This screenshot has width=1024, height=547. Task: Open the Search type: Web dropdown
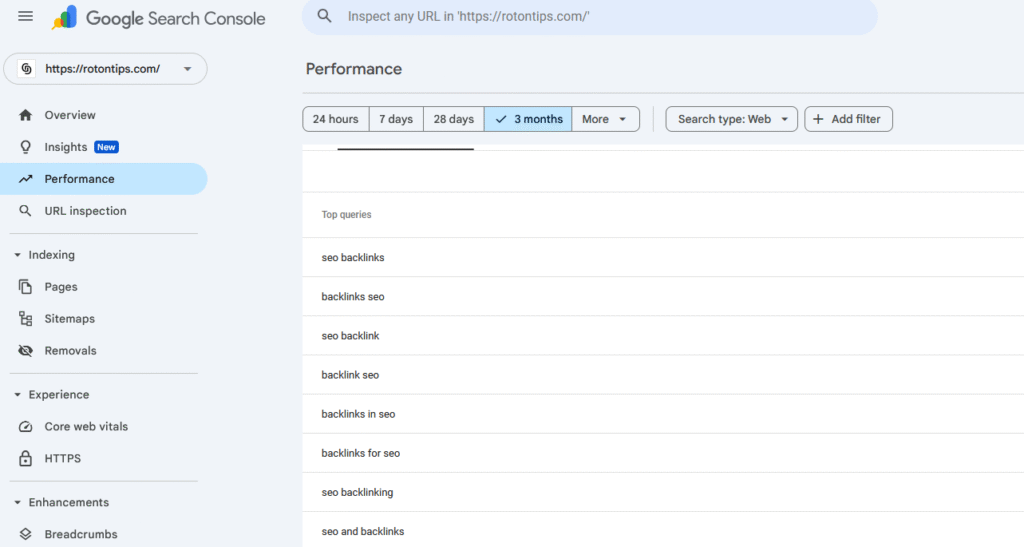click(731, 119)
